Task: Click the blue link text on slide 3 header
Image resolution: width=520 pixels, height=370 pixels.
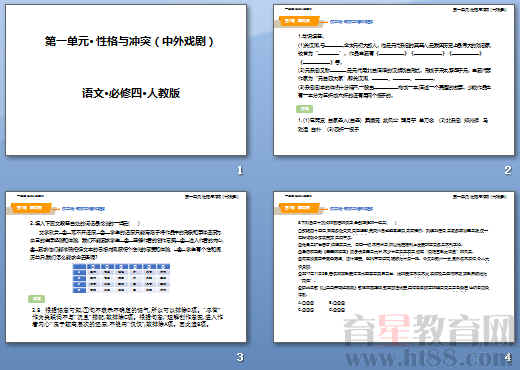Action: (83, 209)
